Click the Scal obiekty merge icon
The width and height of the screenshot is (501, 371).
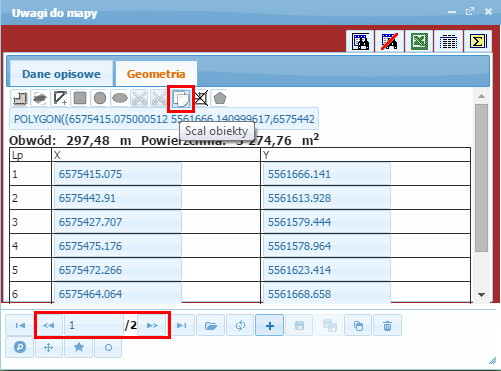181,99
